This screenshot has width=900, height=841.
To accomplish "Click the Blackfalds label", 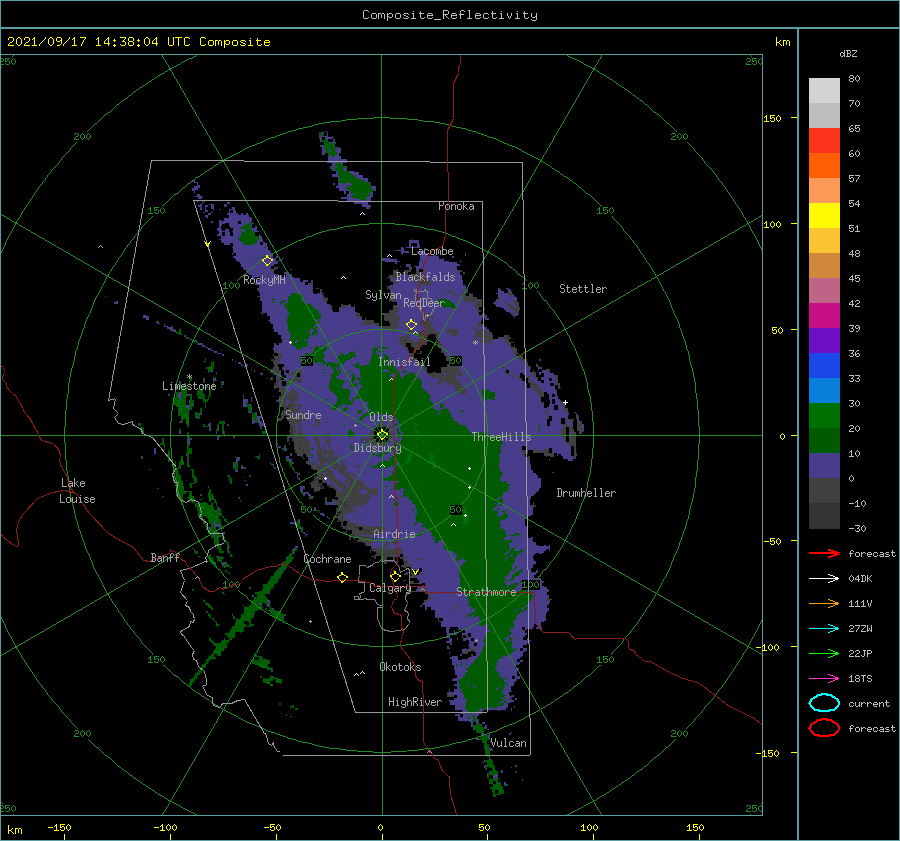I will pyautogui.click(x=425, y=277).
